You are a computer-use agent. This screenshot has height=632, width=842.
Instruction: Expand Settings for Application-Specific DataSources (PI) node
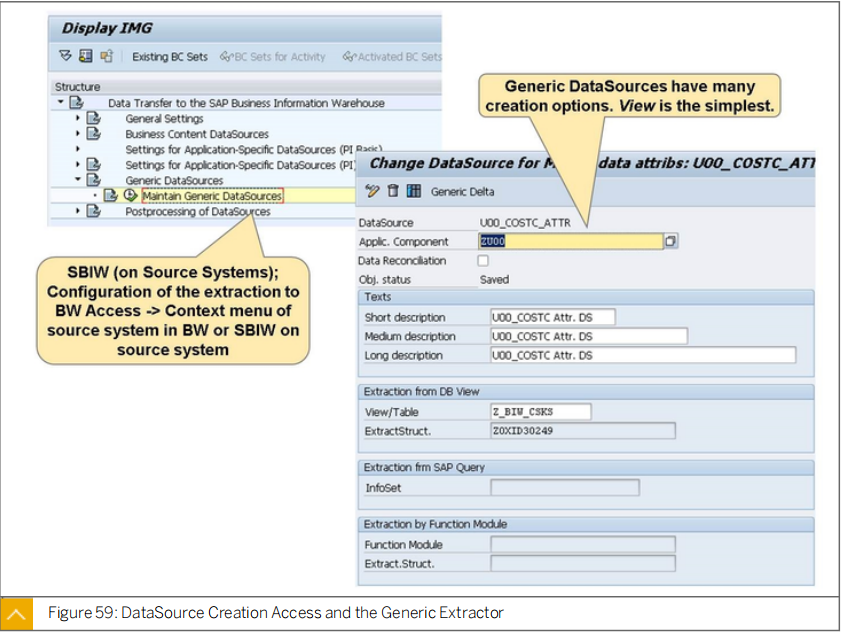[78, 164]
